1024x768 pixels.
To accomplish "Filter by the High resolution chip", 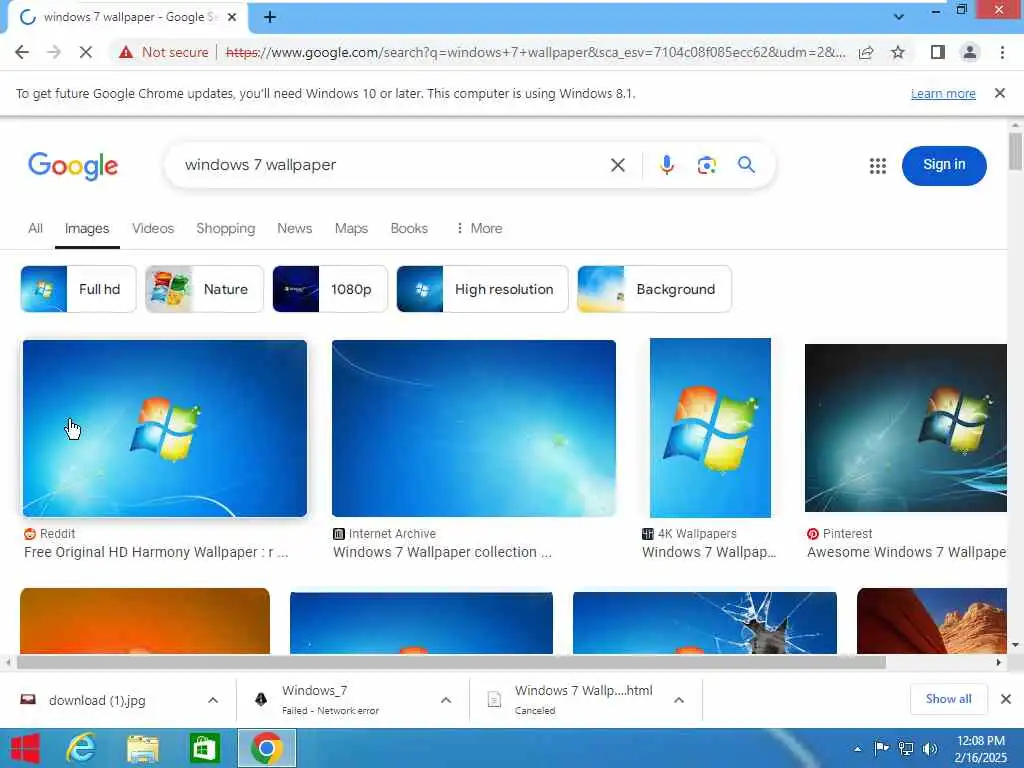I will pos(483,289).
